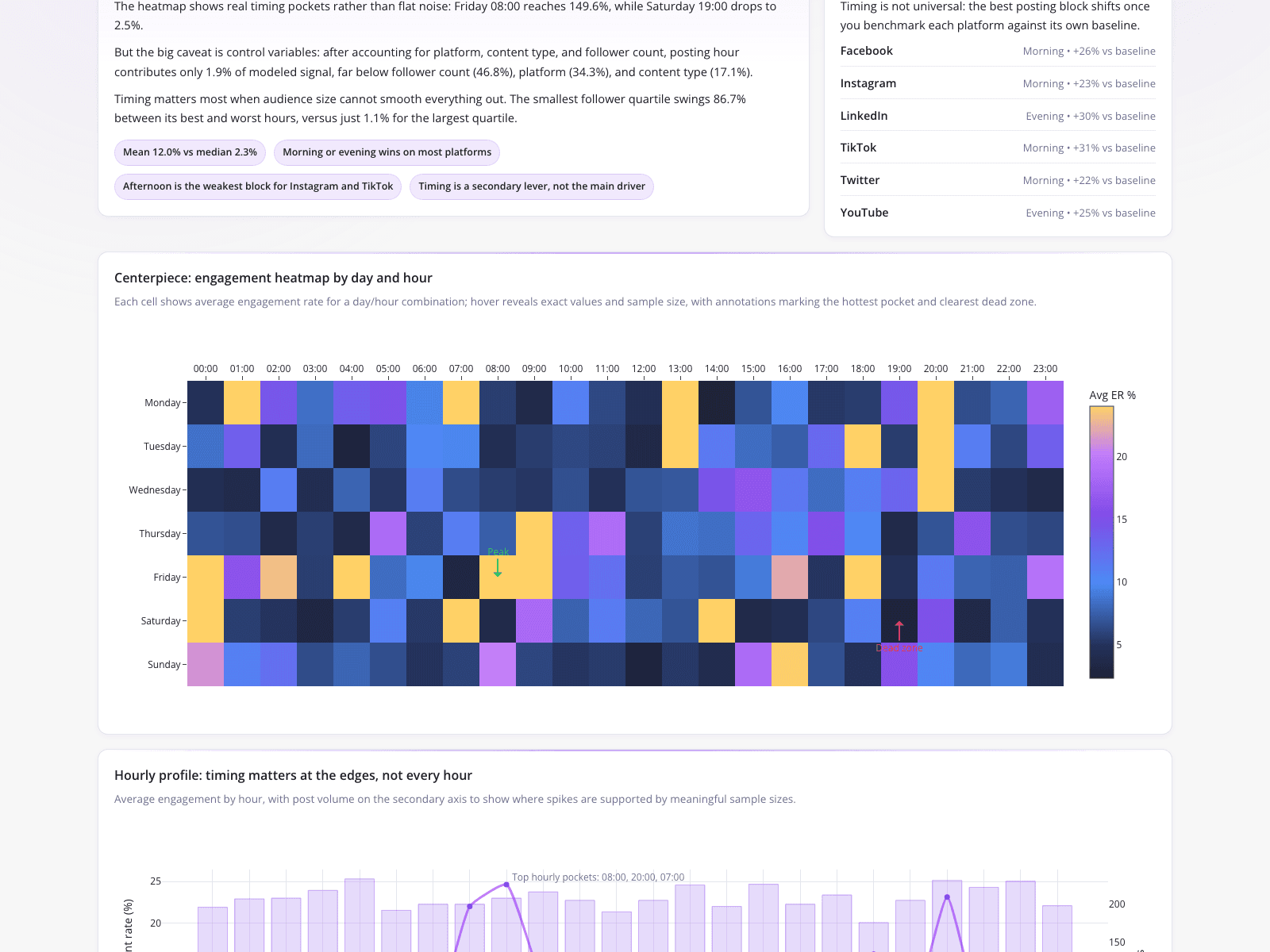Click the 'Friday' row axis label
Viewport: 1270px width, 952px height.
click(x=167, y=578)
